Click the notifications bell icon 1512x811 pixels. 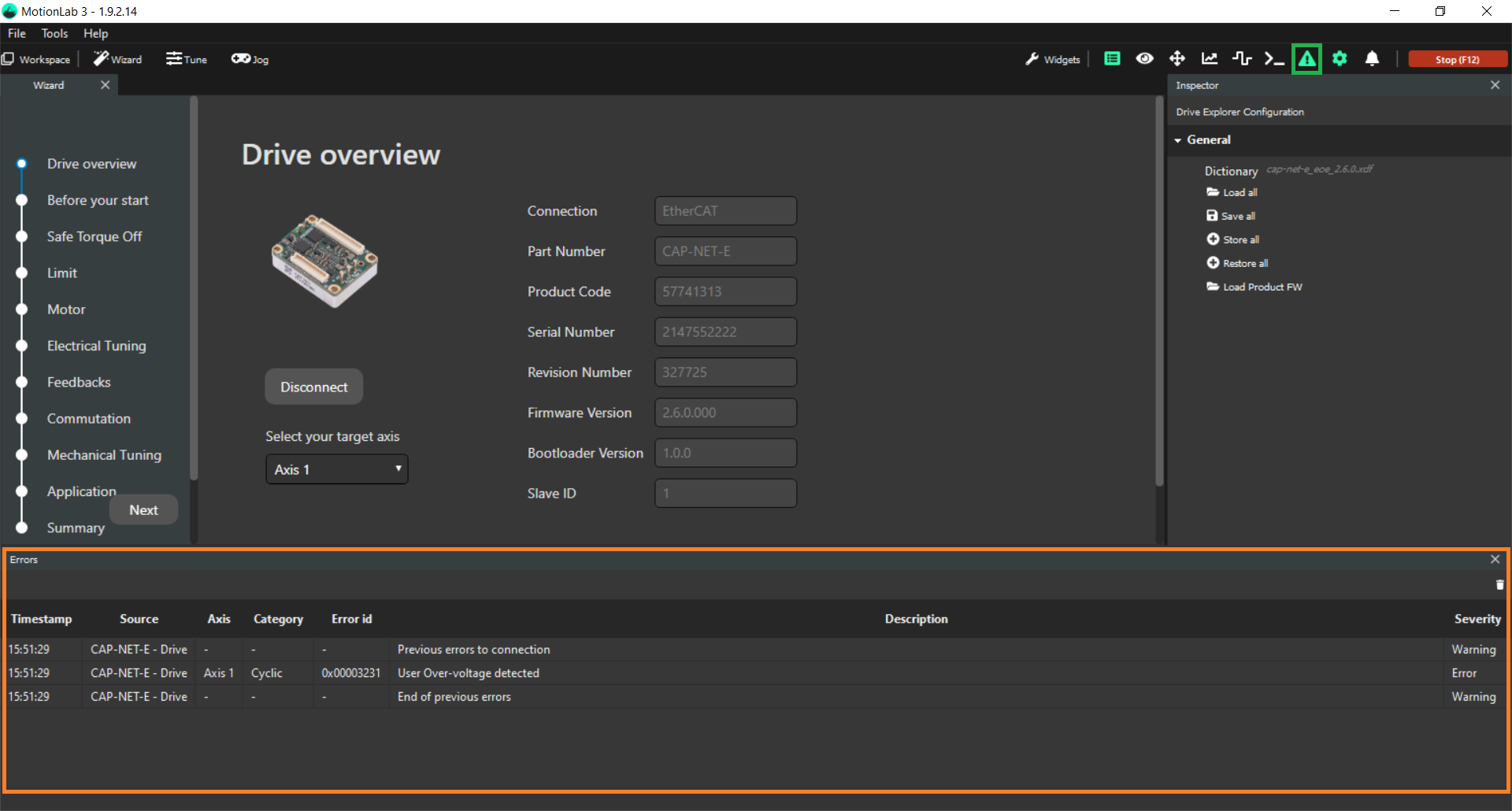click(1372, 58)
